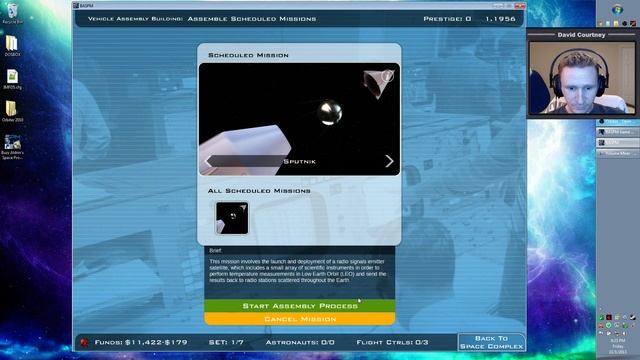640x360 pixels.
Task: Close the BASPM game window
Action: tap(520, 5)
